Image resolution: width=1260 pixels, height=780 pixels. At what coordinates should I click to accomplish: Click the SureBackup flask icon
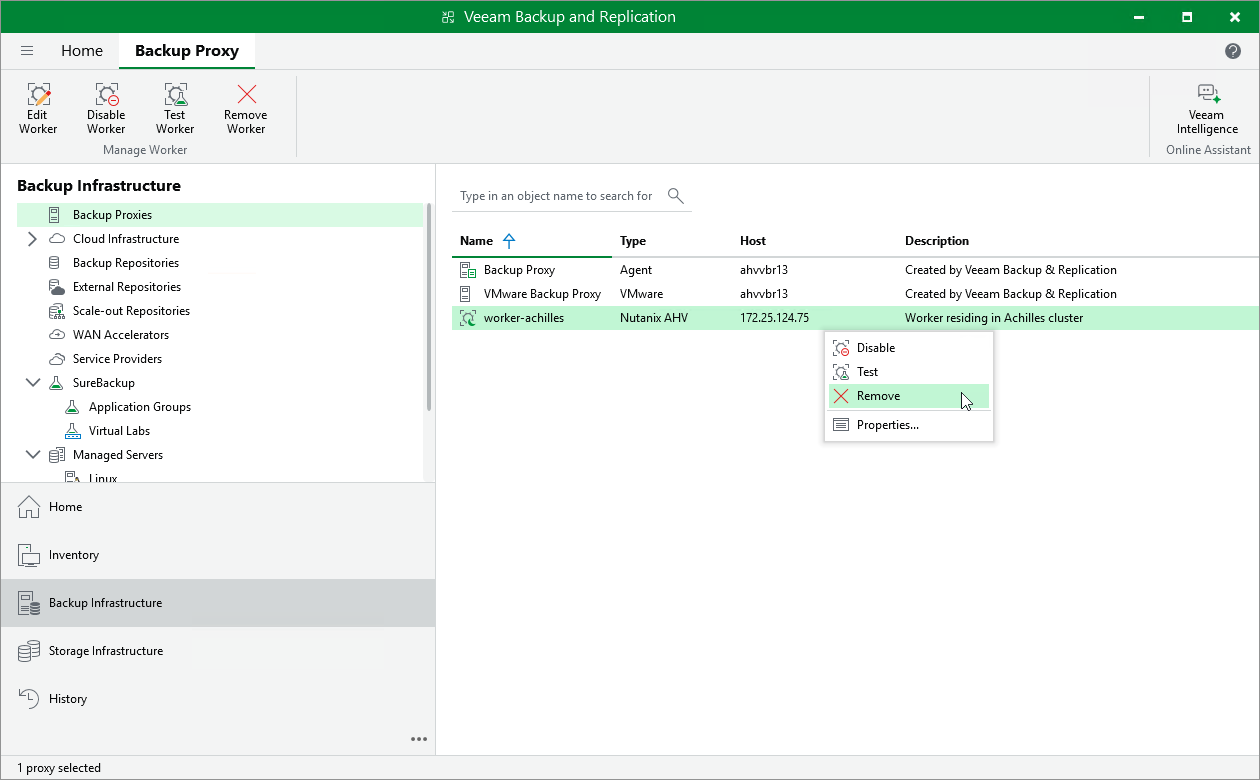(x=57, y=383)
